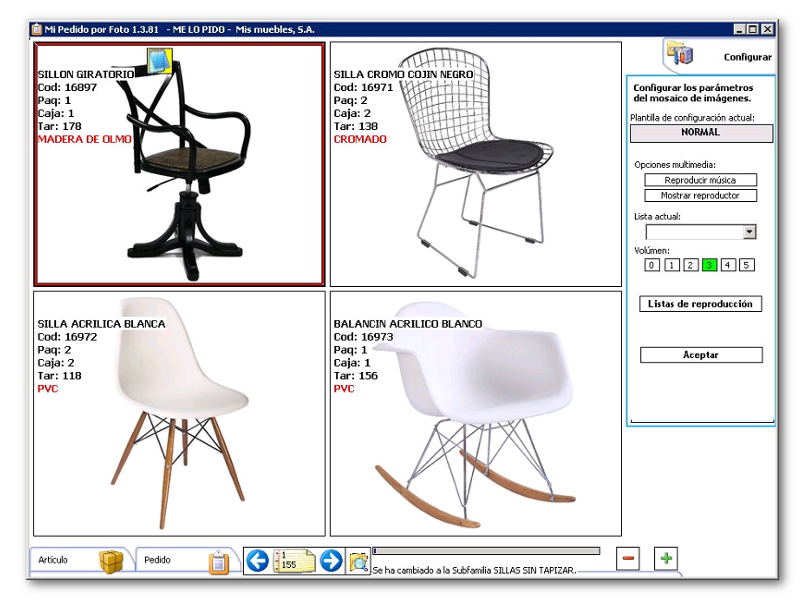The image size is (800, 600).
Task: Minimize the Mi Pedido por Foto window
Action: [740, 29]
